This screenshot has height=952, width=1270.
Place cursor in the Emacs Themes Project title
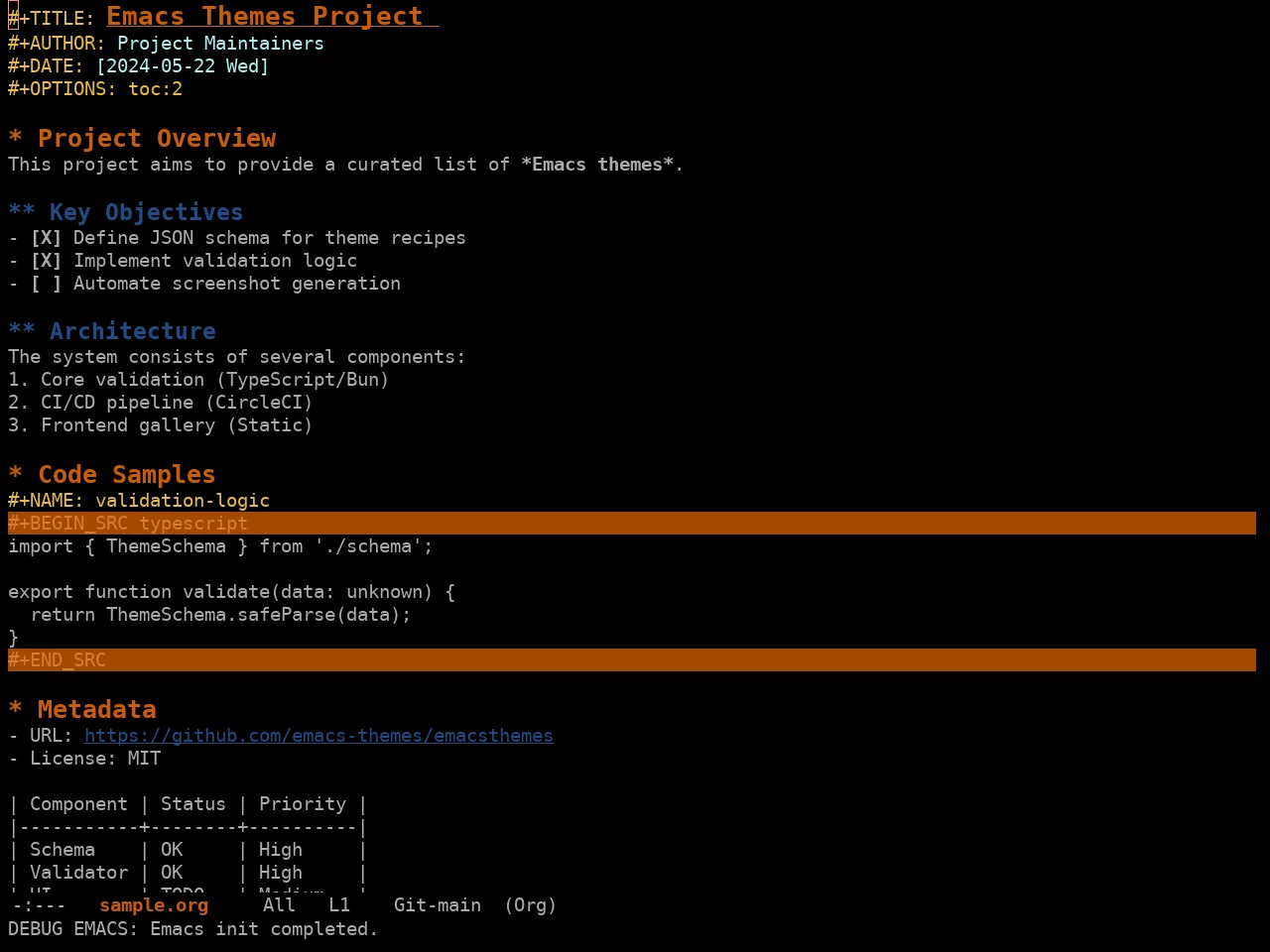tap(265, 17)
